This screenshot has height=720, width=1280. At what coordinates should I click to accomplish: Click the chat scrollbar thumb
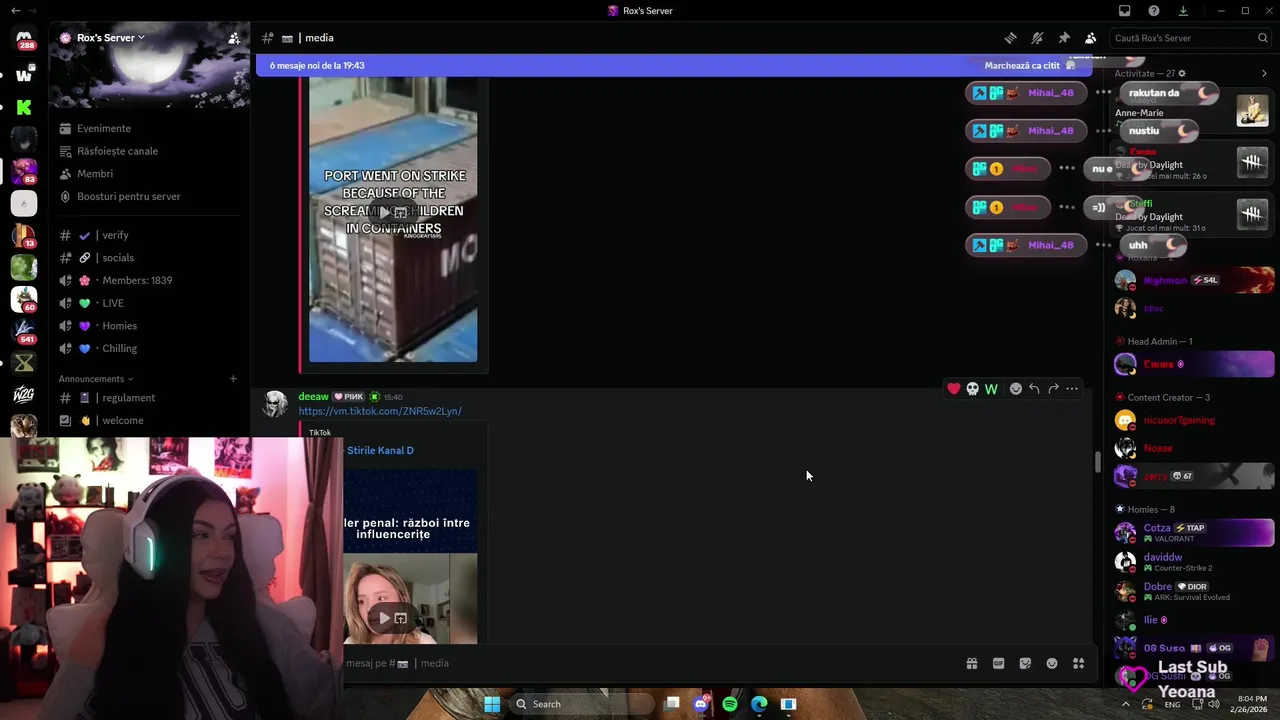[1097, 462]
